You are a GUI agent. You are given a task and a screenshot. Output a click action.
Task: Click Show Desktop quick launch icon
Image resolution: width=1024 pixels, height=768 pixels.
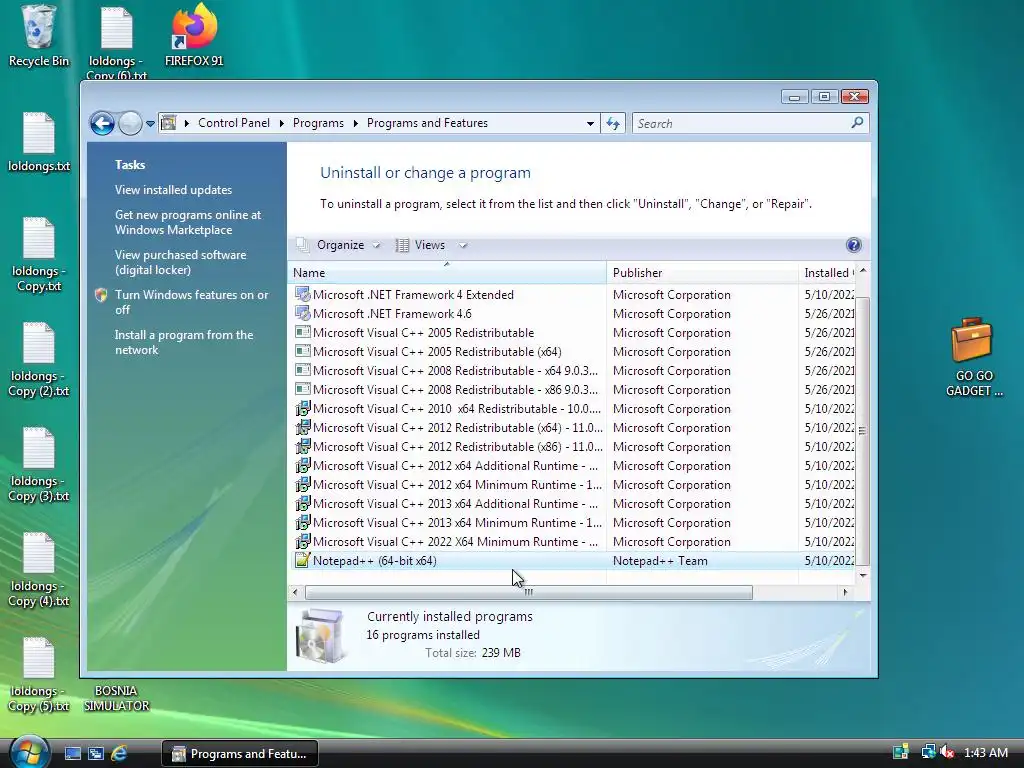pos(72,754)
